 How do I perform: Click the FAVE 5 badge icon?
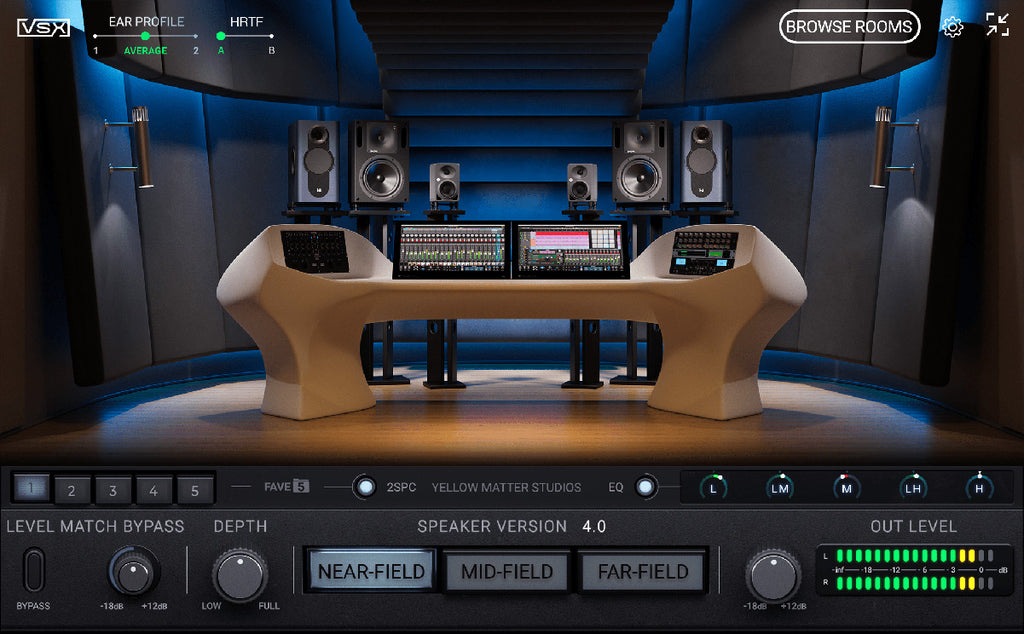click(x=300, y=486)
